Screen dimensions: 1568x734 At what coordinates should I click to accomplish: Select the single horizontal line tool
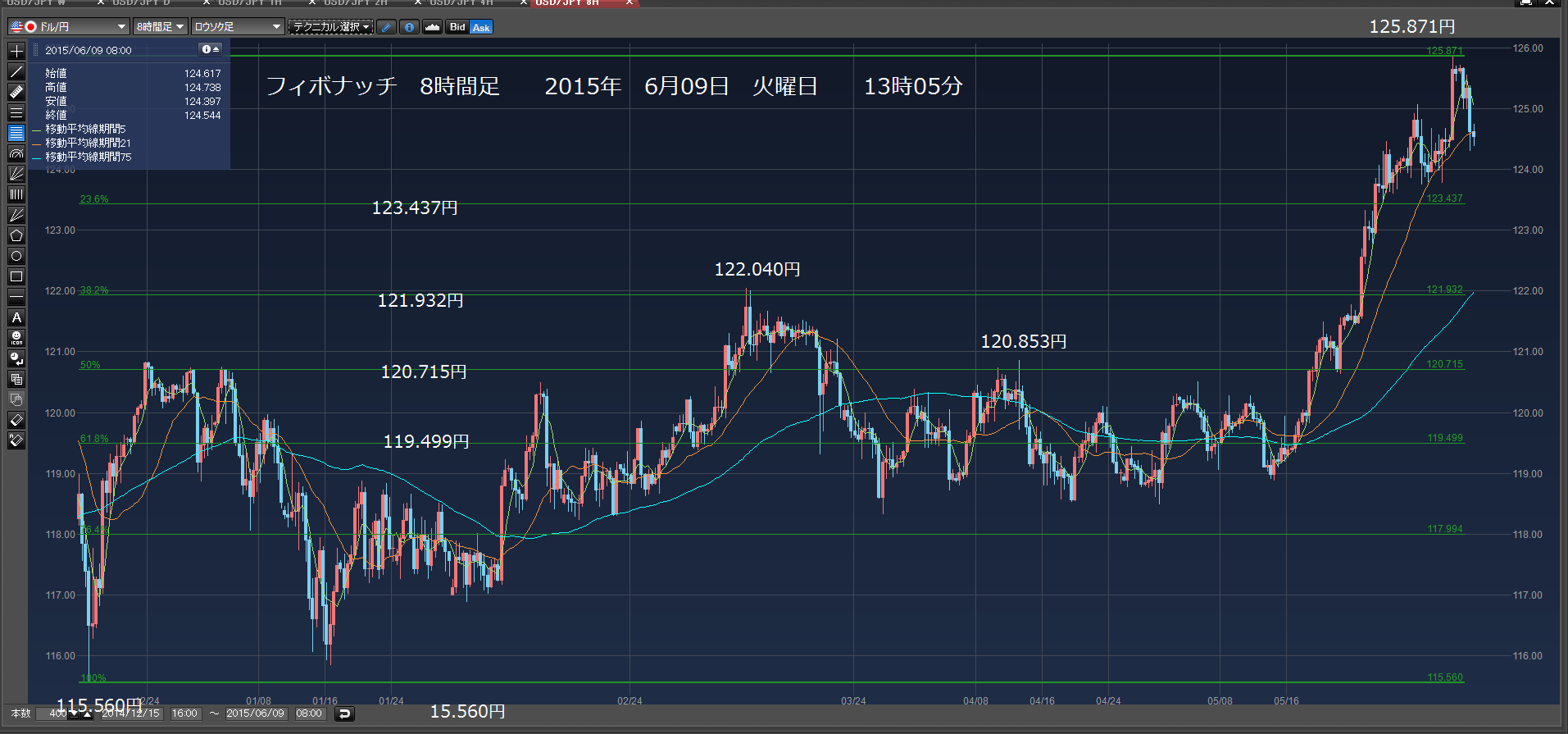click(16, 297)
